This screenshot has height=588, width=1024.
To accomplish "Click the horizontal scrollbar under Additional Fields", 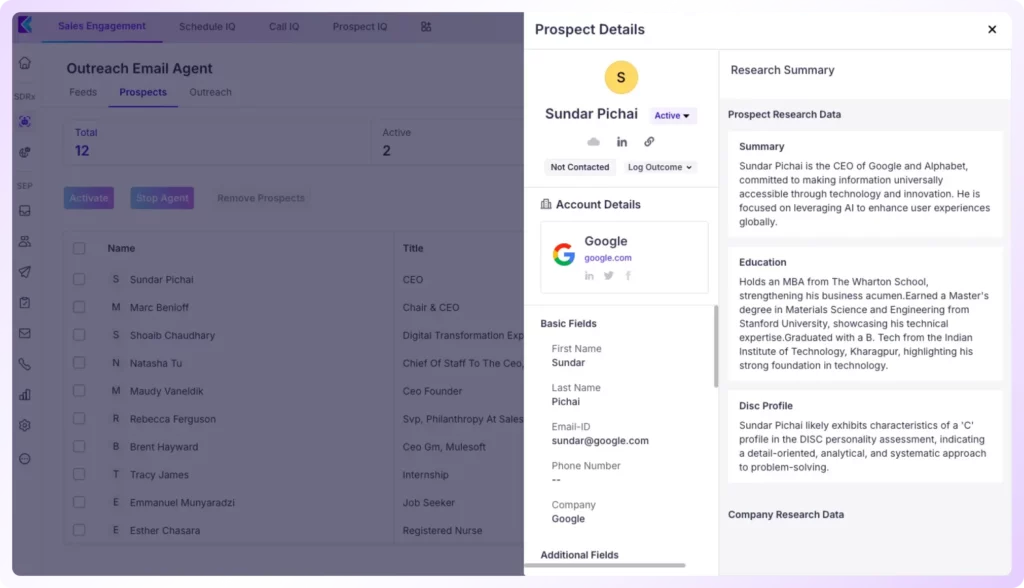I will click(x=605, y=565).
